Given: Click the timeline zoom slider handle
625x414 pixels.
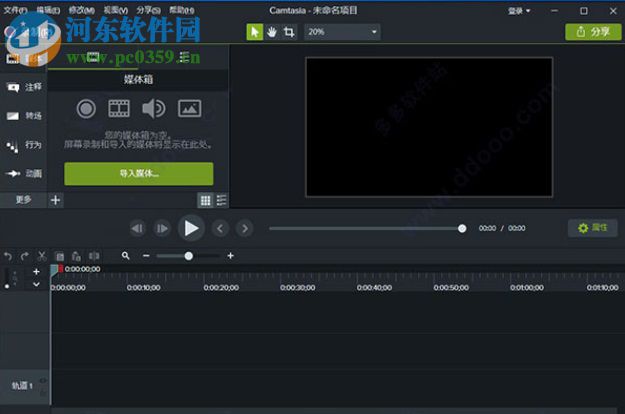Looking at the screenshot, I should [x=189, y=256].
